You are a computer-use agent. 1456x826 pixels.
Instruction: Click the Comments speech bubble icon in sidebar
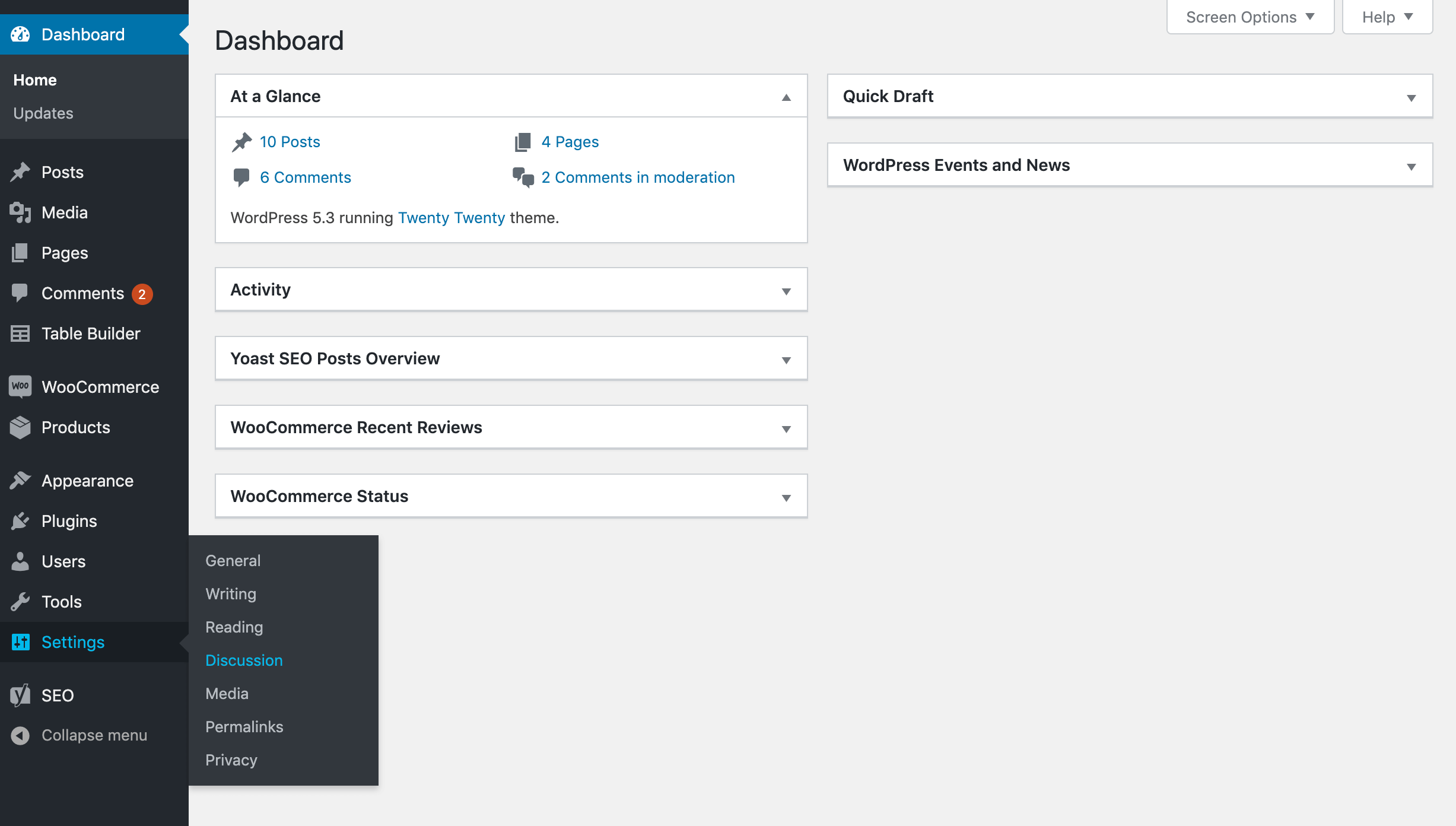point(20,293)
